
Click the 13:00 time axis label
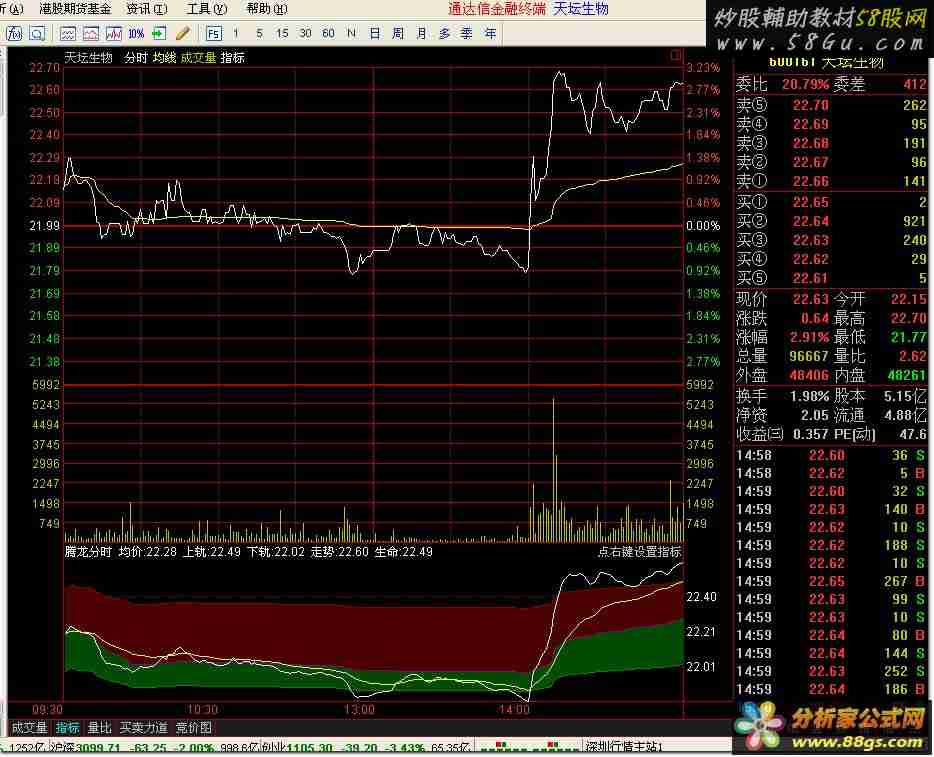360,710
